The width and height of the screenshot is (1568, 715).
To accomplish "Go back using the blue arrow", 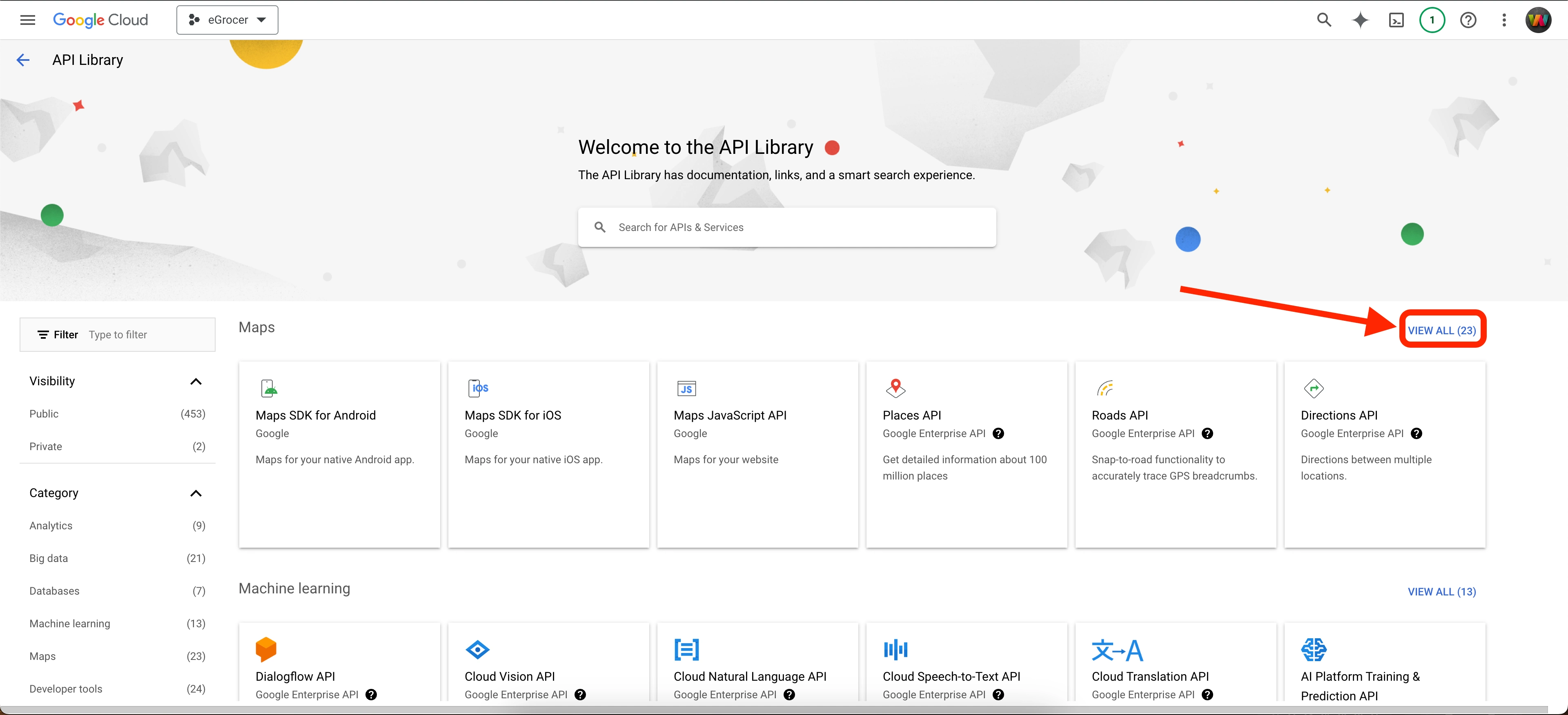I will coord(22,60).
